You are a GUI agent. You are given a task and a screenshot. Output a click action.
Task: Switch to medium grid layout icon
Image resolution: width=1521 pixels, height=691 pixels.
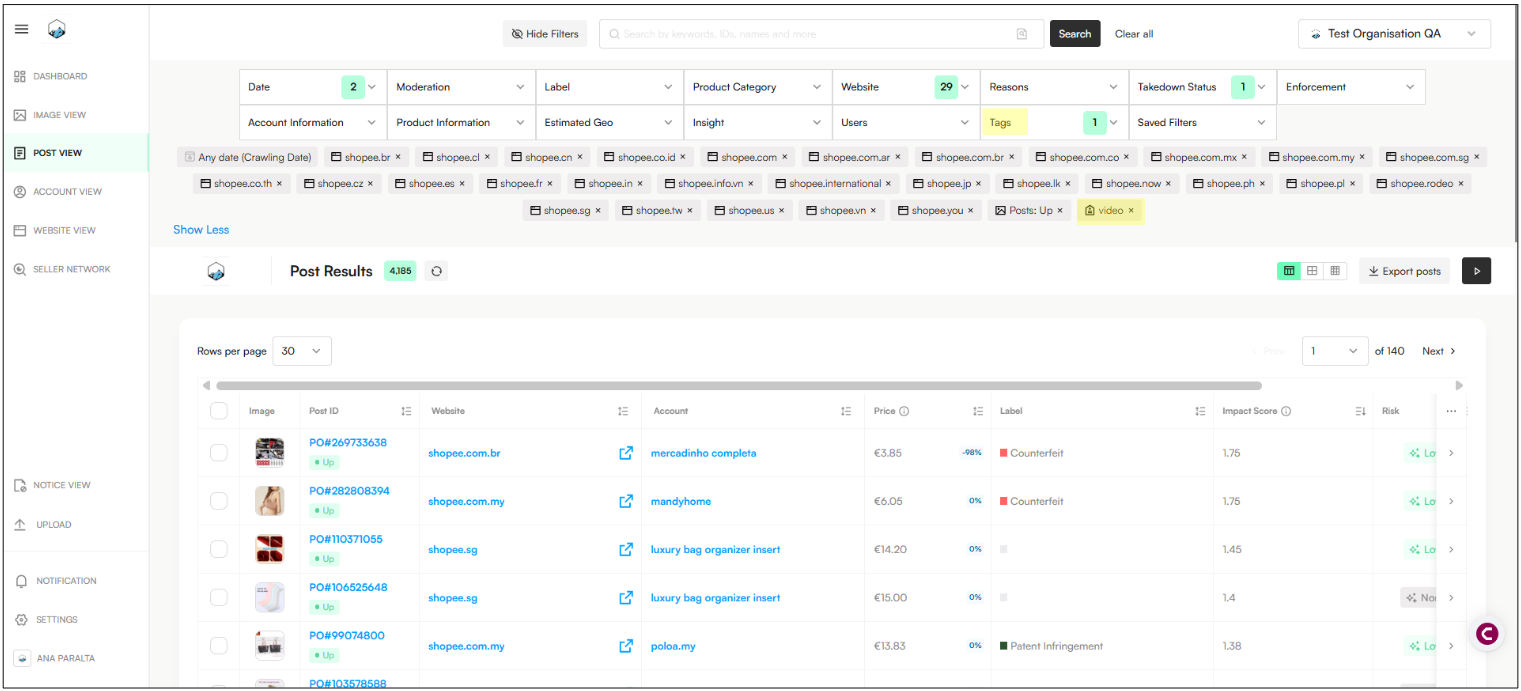(1312, 271)
